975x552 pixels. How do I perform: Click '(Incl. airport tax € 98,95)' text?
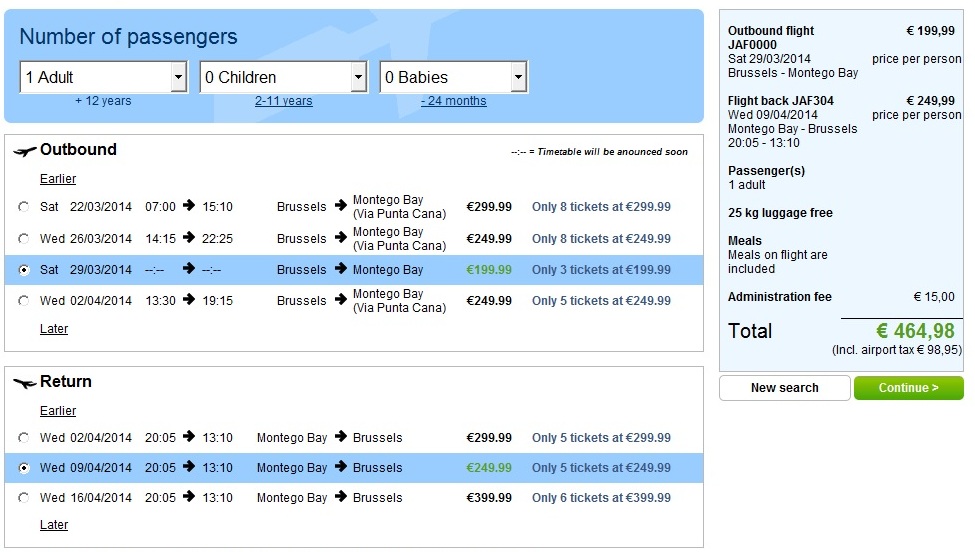tap(897, 350)
